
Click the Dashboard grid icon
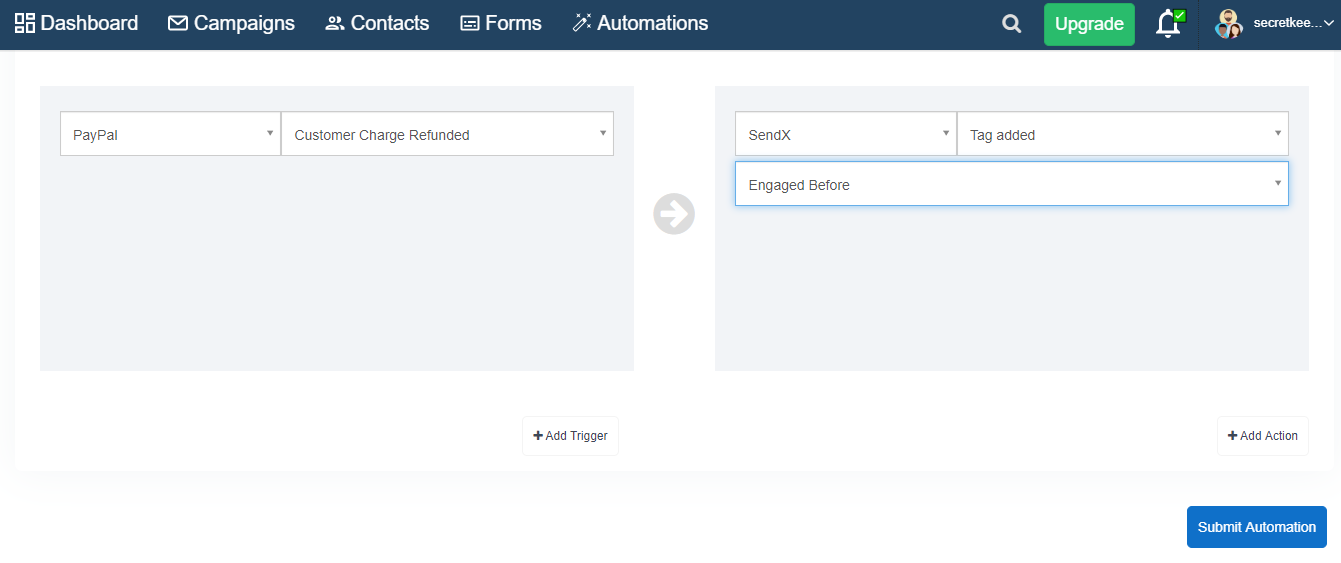pyautogui.click(x=24, y=23)
